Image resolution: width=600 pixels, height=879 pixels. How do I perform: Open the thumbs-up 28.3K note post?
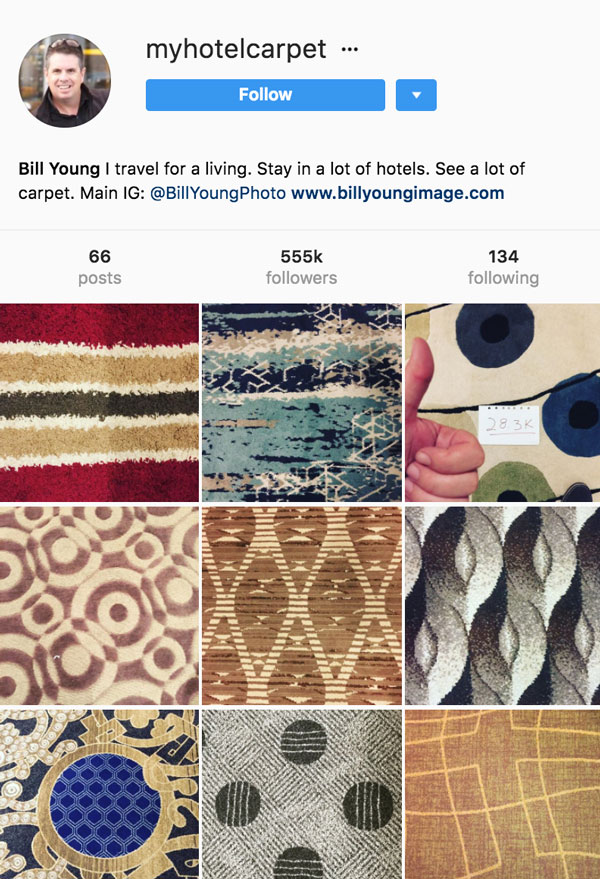coord(502,403)
